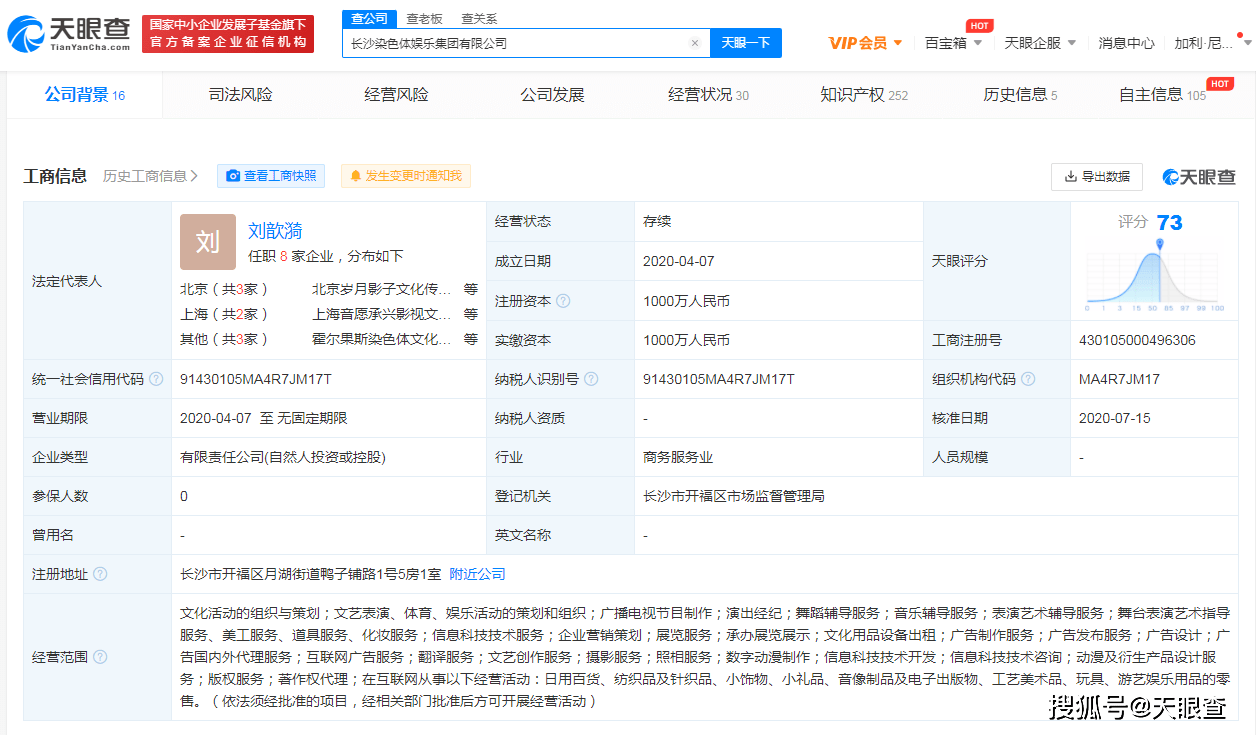Click the 天眼查 logo in the 工商信息 header

coord(1197,176)
